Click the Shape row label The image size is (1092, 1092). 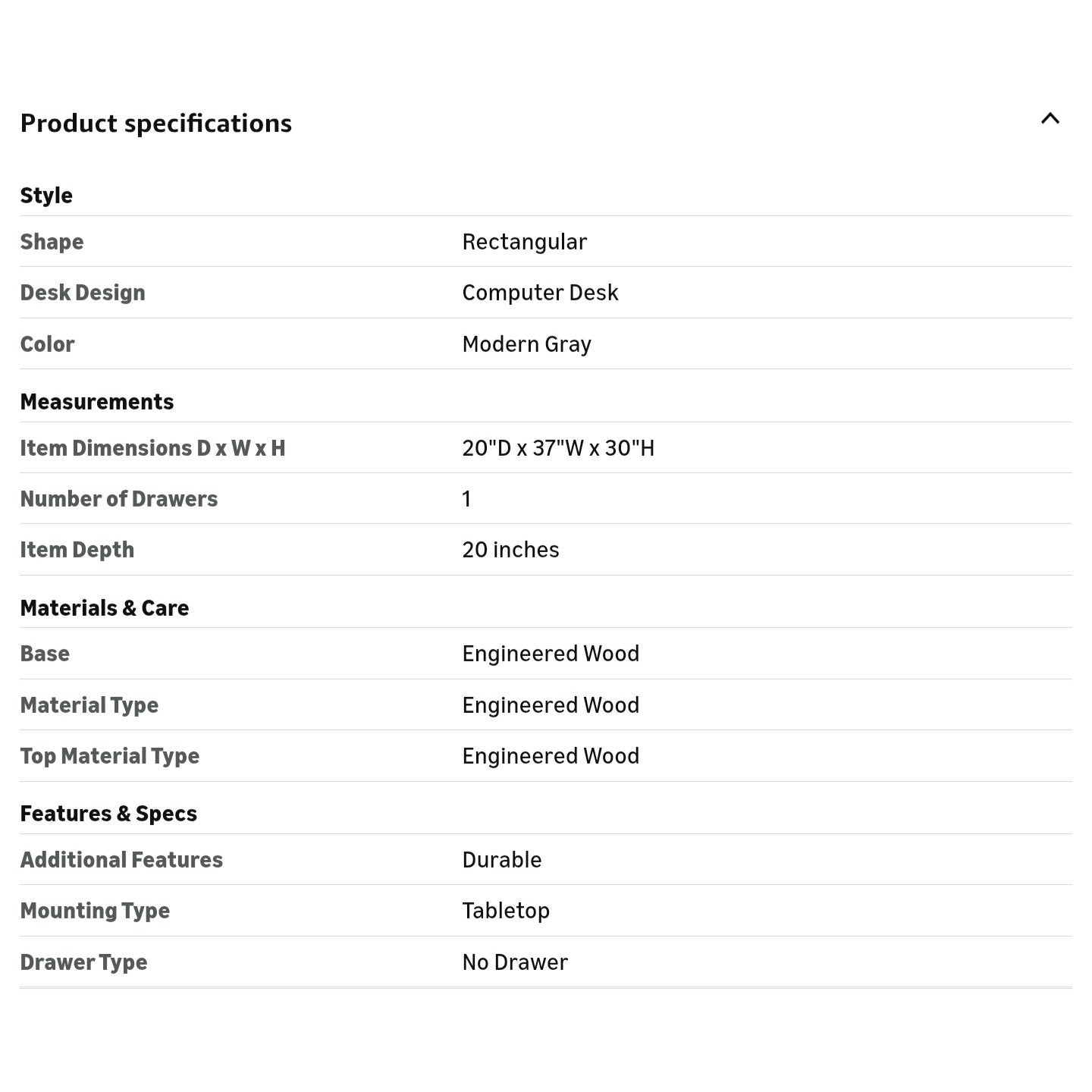52,242
